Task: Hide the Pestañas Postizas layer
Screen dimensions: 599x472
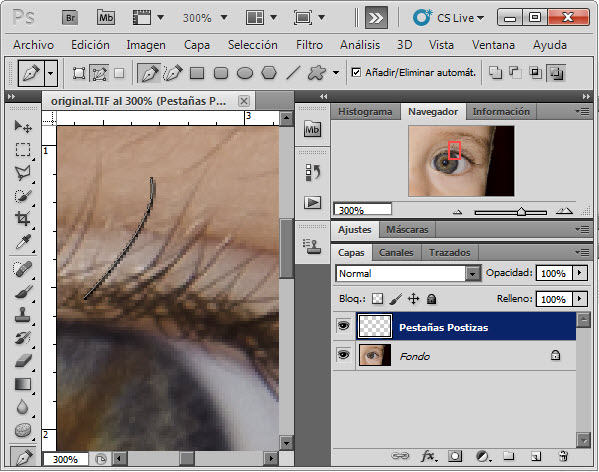Action: [343, 326]
